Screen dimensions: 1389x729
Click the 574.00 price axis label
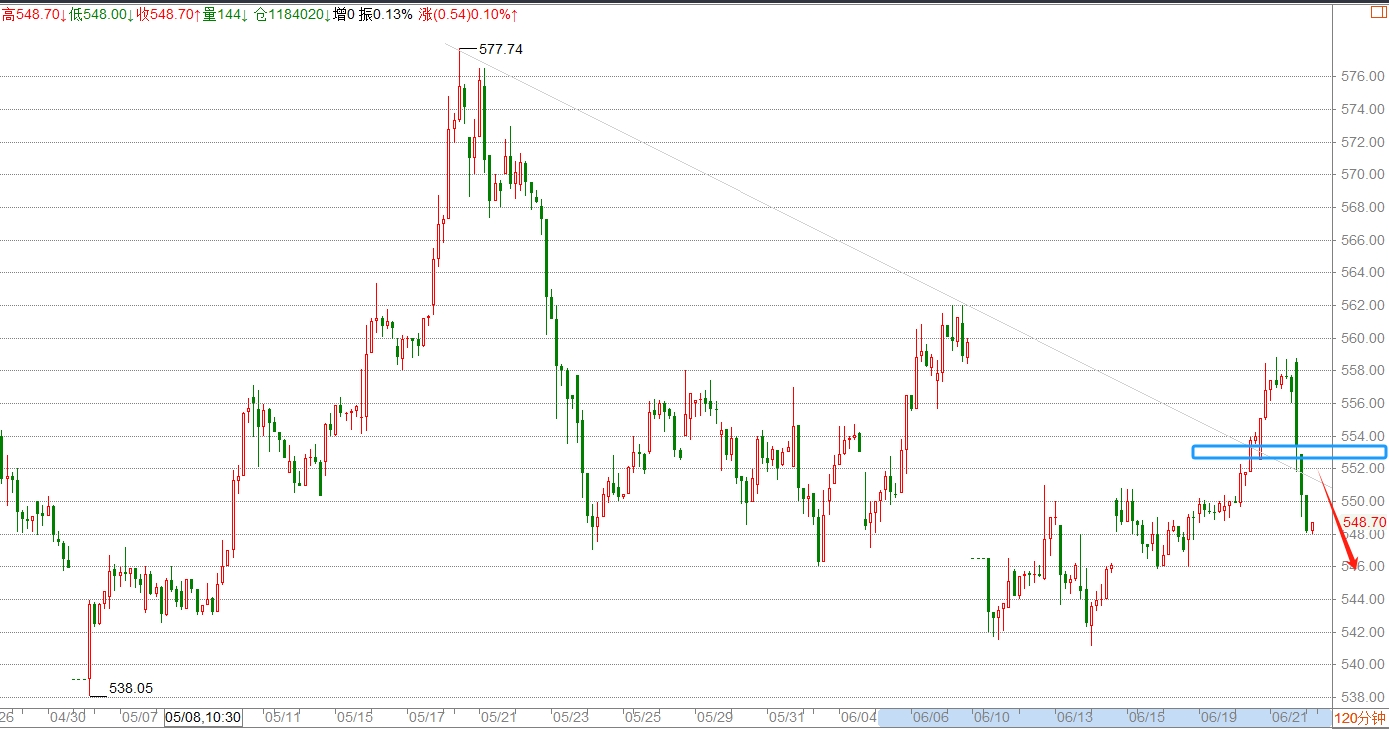(1363, 109)
